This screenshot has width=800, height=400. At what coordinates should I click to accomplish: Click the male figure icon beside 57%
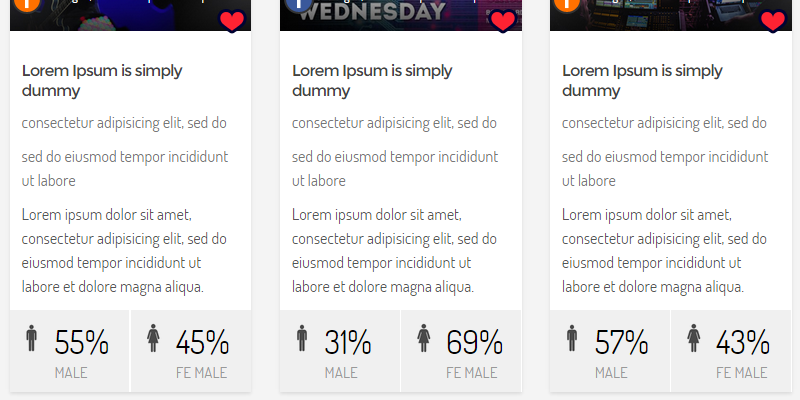coord(572,338)
